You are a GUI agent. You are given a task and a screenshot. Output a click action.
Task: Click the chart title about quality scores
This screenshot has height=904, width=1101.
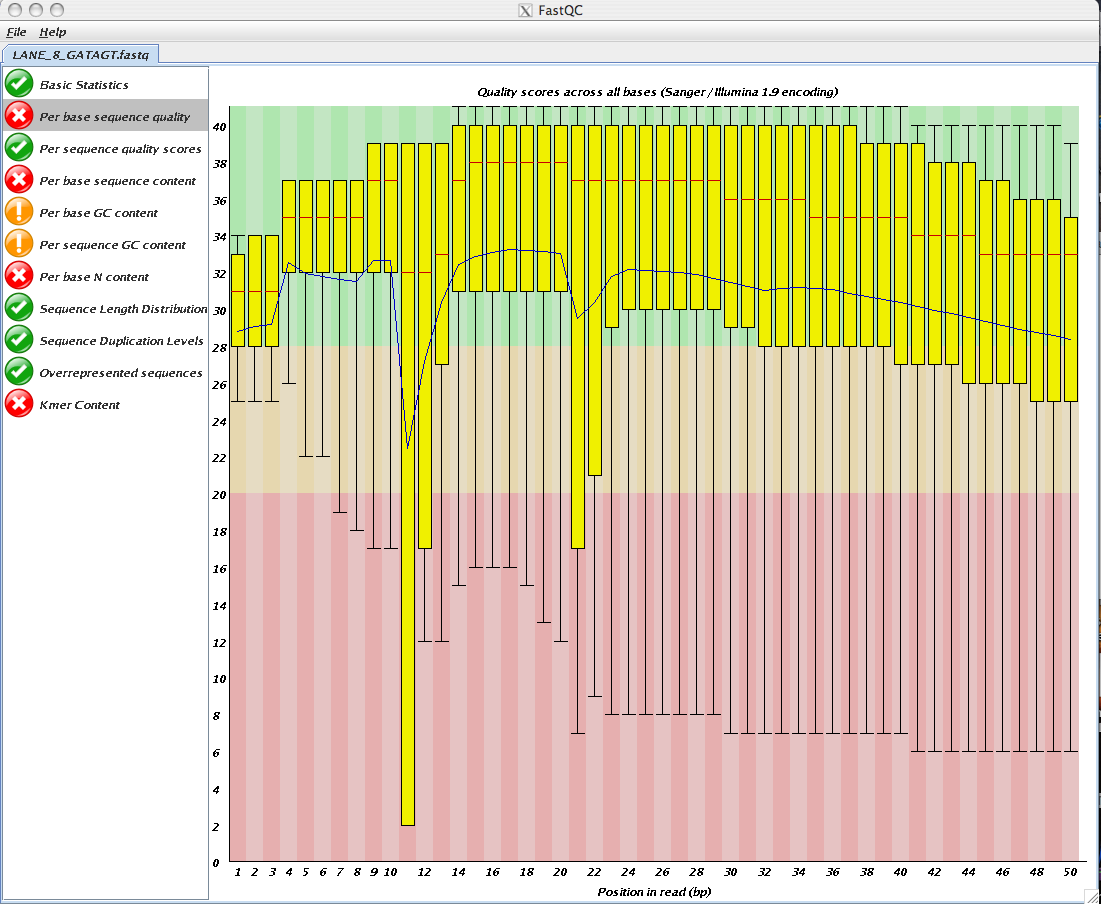pos(657,91)
